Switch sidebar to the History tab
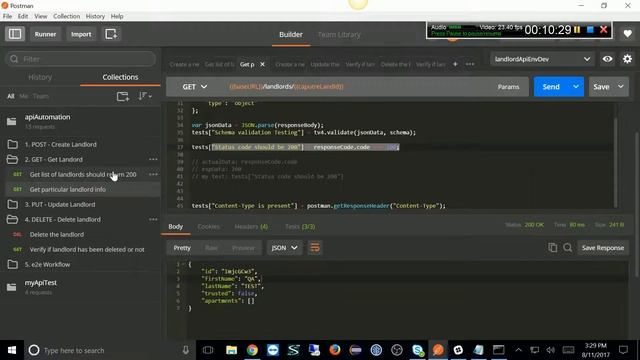640x360 pixels. click(x=40, y=77)
